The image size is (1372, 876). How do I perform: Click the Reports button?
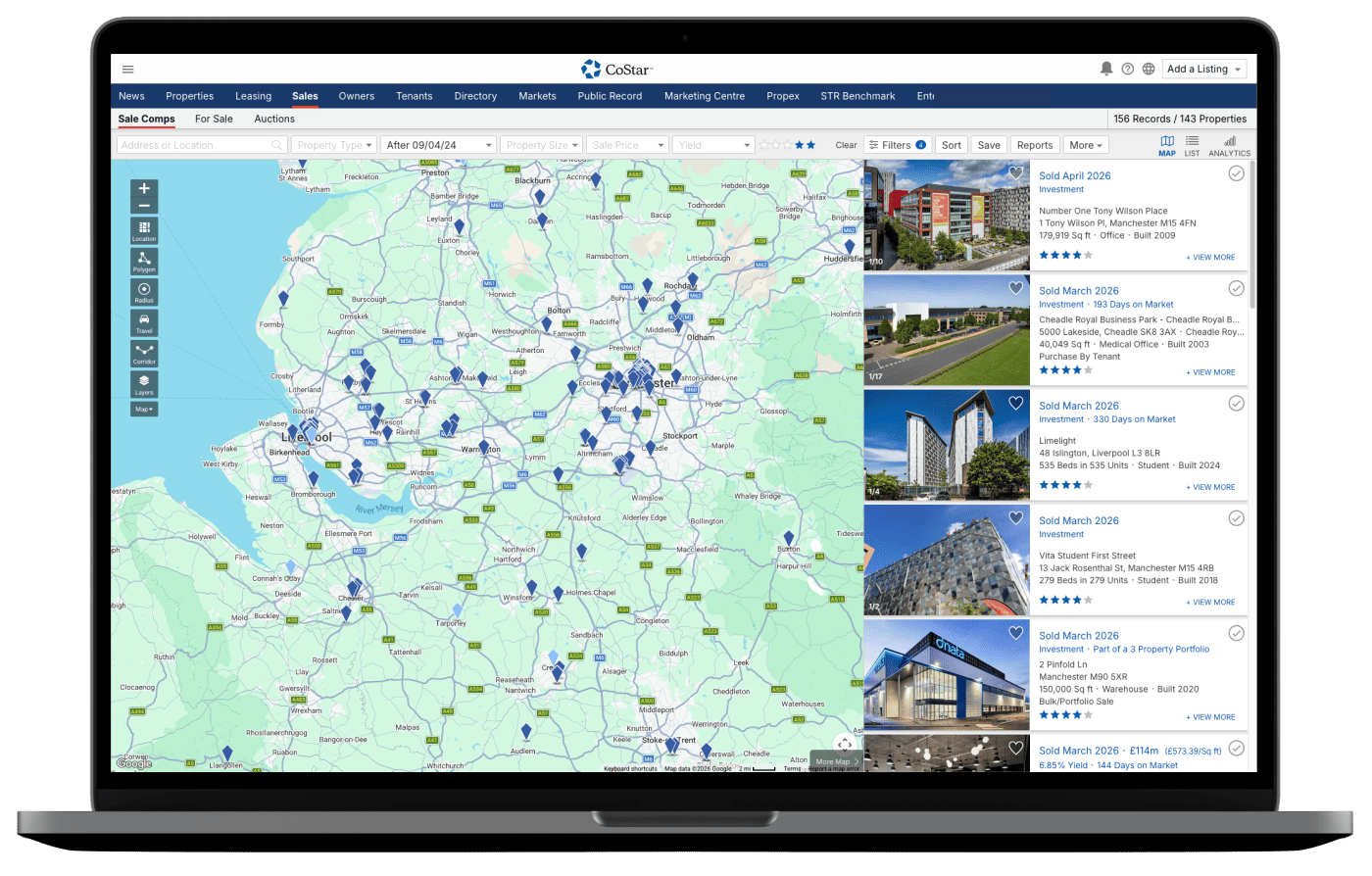coord(1035,145)
